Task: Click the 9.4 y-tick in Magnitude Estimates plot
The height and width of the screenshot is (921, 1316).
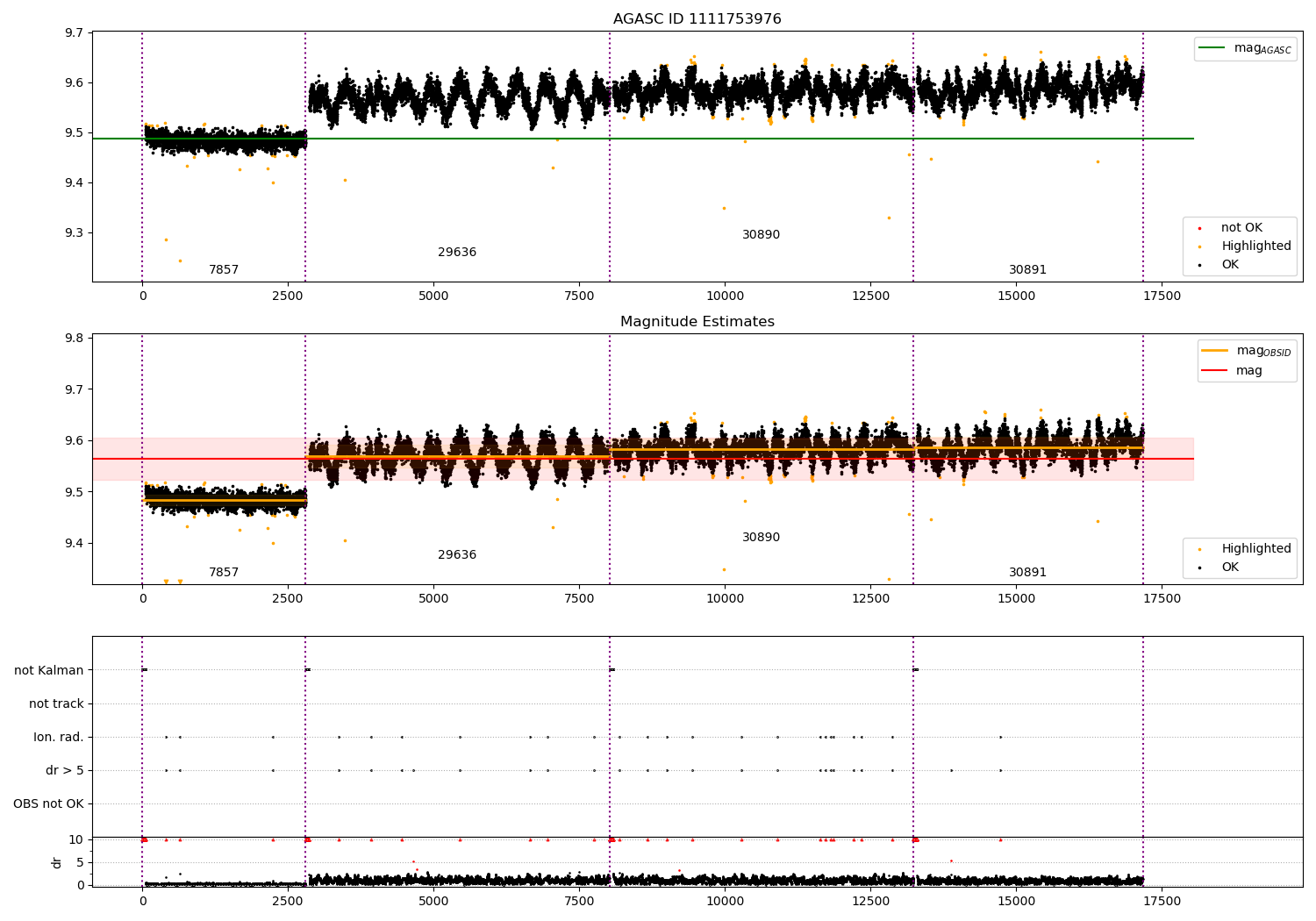Action: click(x=75, y=544)
